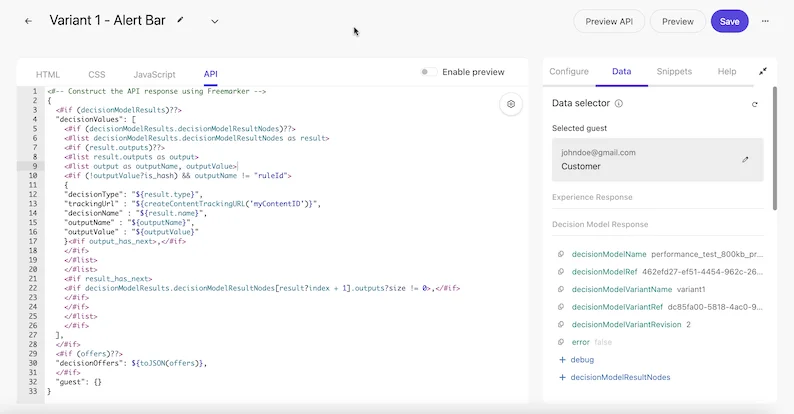The width and height of the screenshot is (794, 414).
Task: Click the "guest": {} code line
Action: [x=78, y=382]
